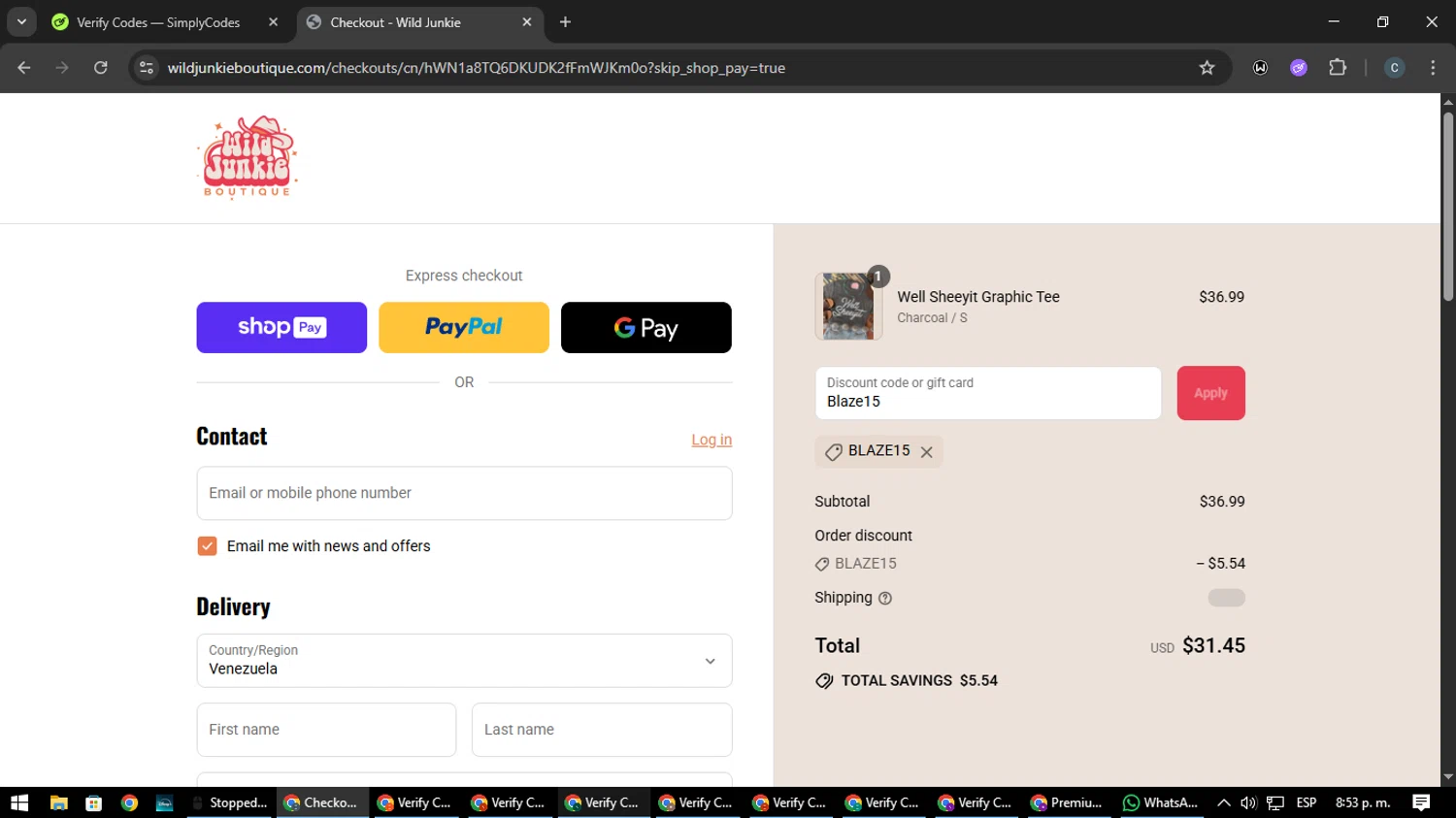Open the Windows Start menu
Screen dimensions: 1456x818
pyautogui.click(x=19, y=802)
